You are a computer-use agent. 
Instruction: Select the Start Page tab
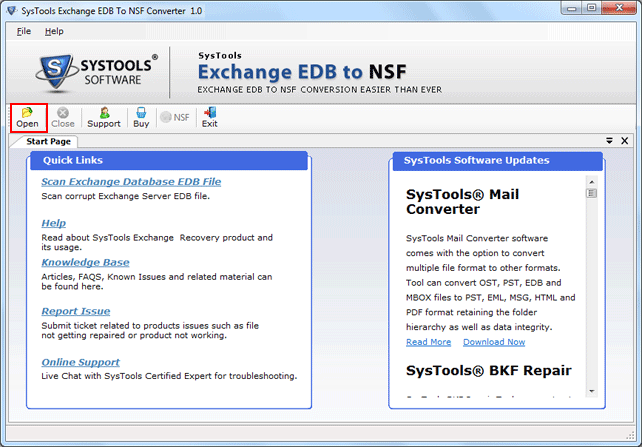48,142
